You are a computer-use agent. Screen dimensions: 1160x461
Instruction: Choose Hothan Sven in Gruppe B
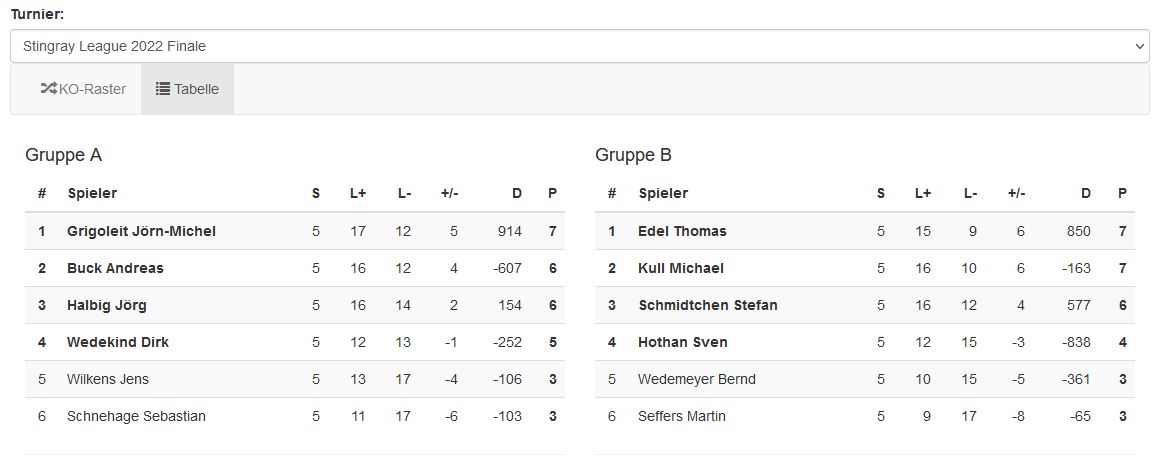point(683,342)
